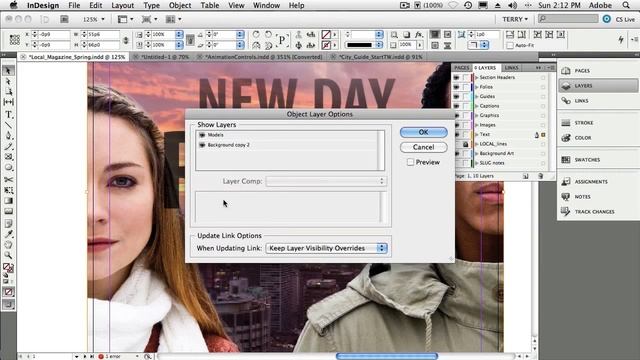Select the Eyedropper tool
This screenshot has height=360, width=640.
[8, 234]
